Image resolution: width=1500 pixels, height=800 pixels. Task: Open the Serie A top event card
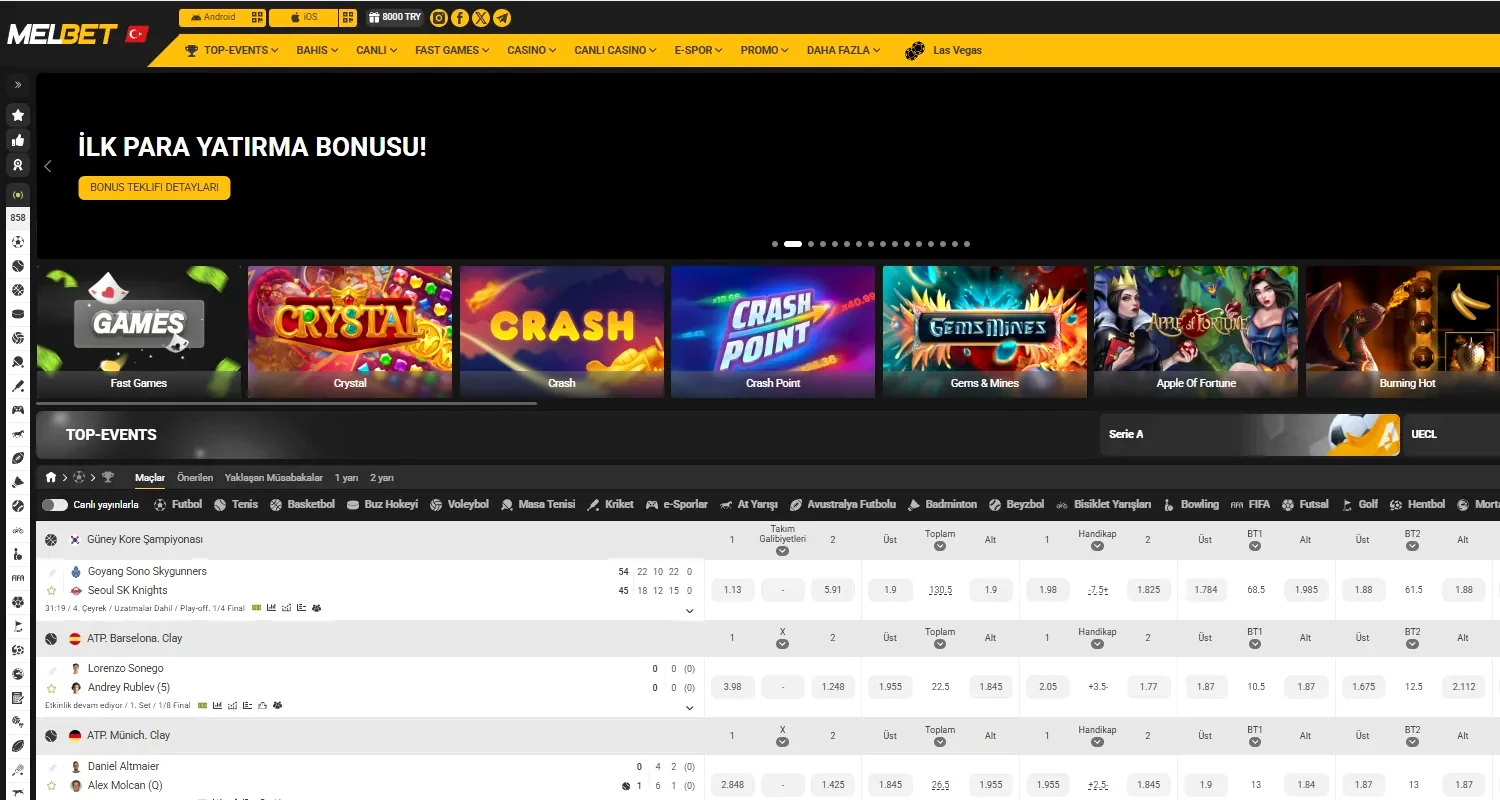[x=1250, y=435]
